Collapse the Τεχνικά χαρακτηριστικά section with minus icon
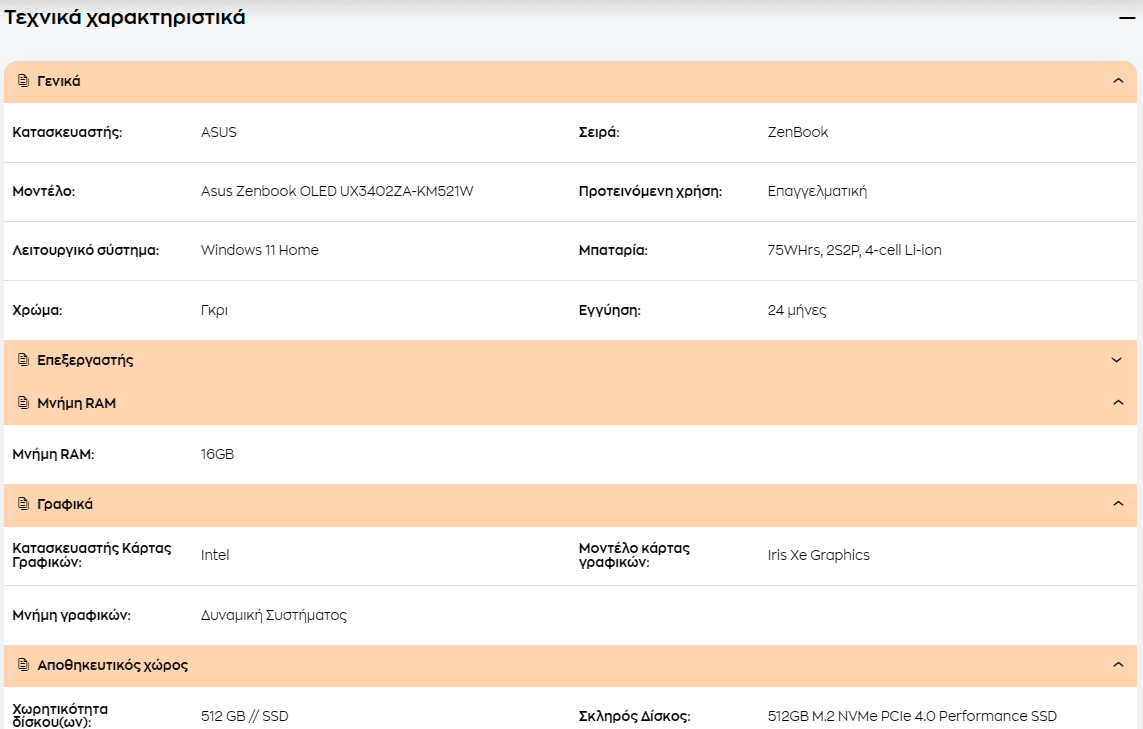This screenshot has height=729, width=1143. (x=1127, y=17)
